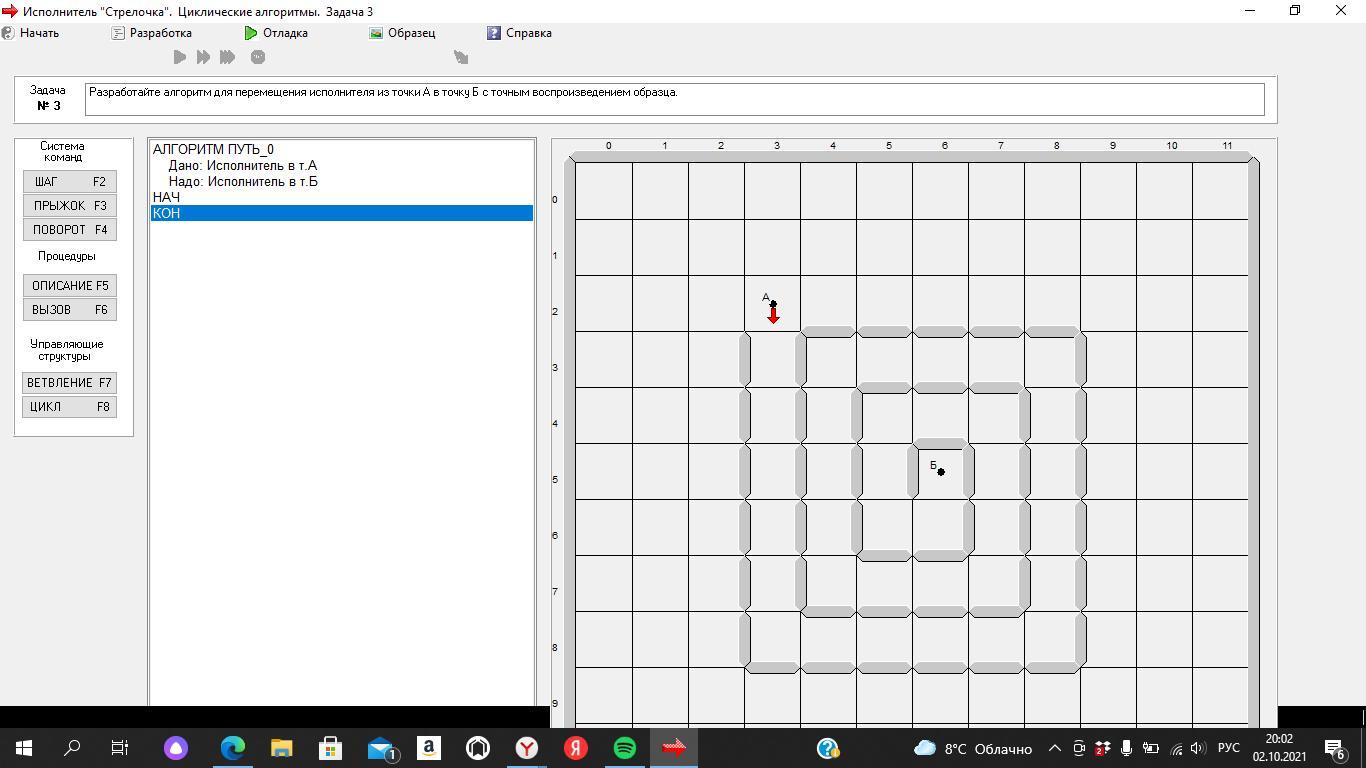Open the Windows Start menu

coord(24,748)
